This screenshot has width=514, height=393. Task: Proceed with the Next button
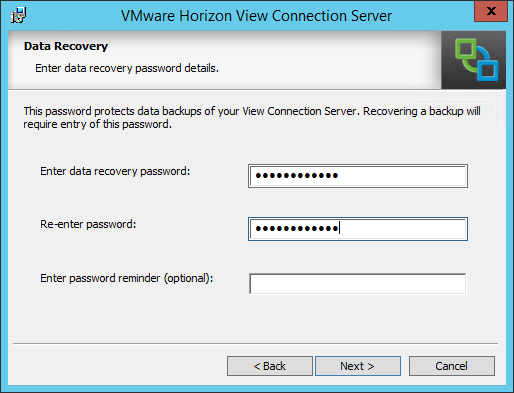pos(358,366)
